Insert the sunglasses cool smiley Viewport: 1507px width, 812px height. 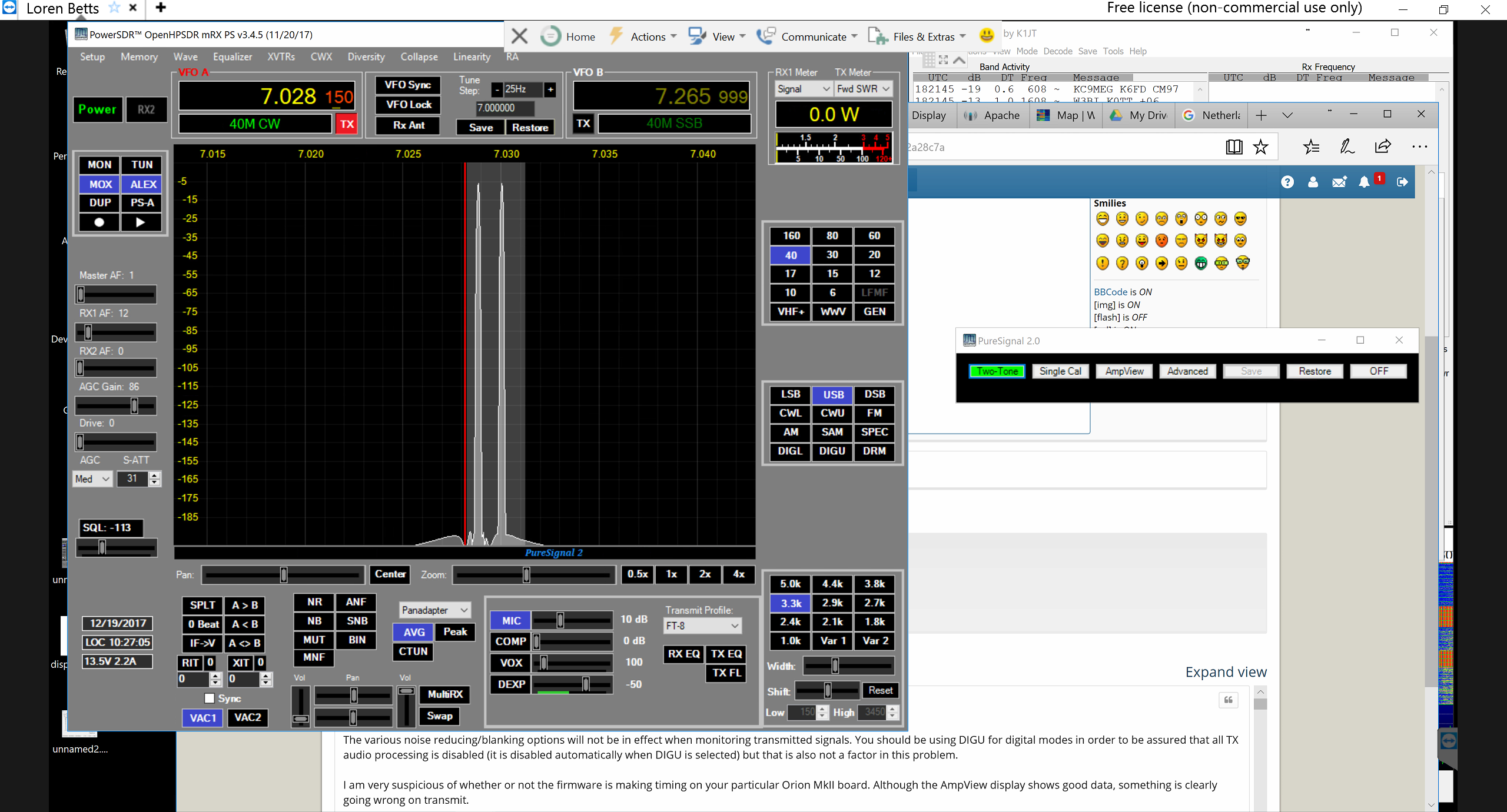[x=1240, y=219]
